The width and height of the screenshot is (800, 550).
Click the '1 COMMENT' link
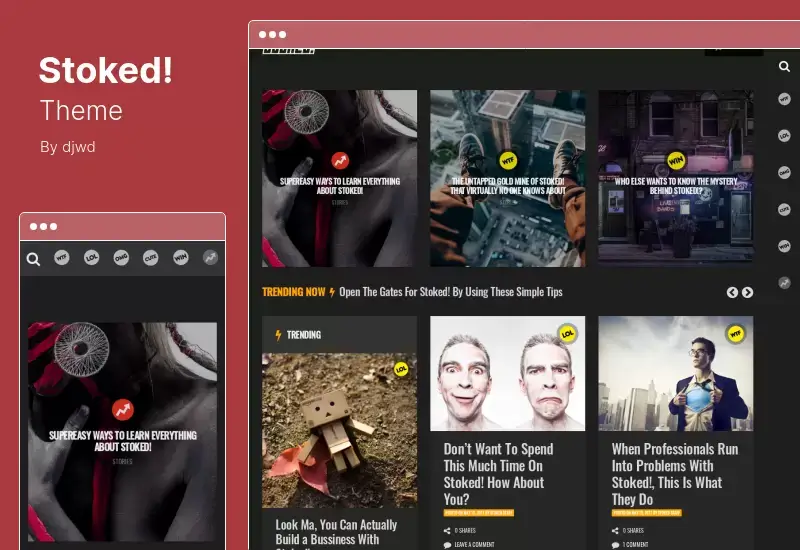(x=635, y=545)
